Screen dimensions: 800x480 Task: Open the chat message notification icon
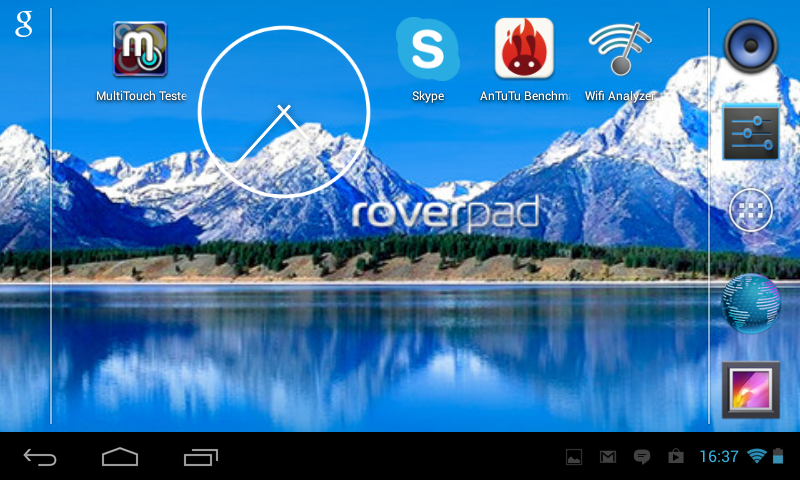pyautogui.click(x=642, y=457)
